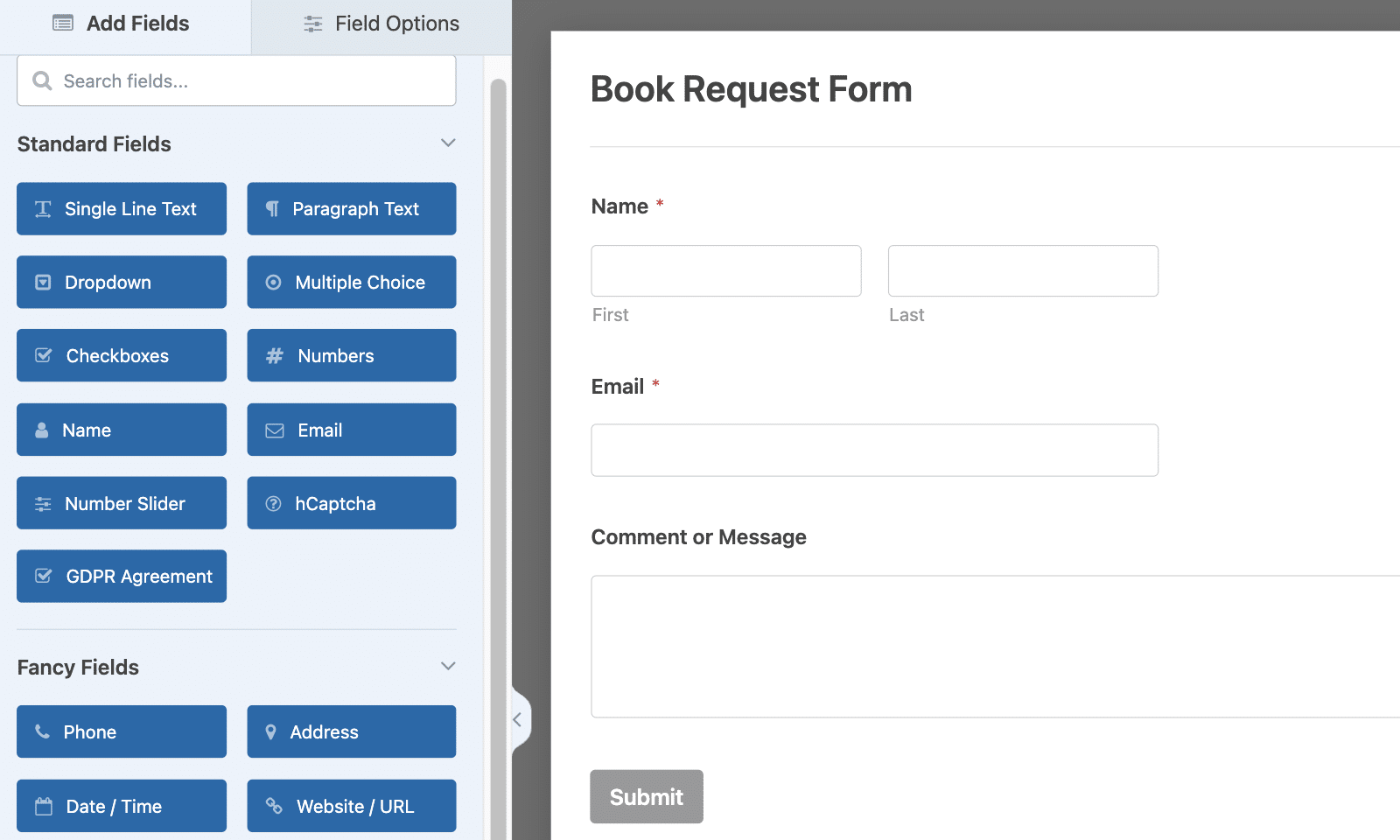1400x840 pixels.
Task: Add a GDPR Agreement field
Action: pos(121,576)
